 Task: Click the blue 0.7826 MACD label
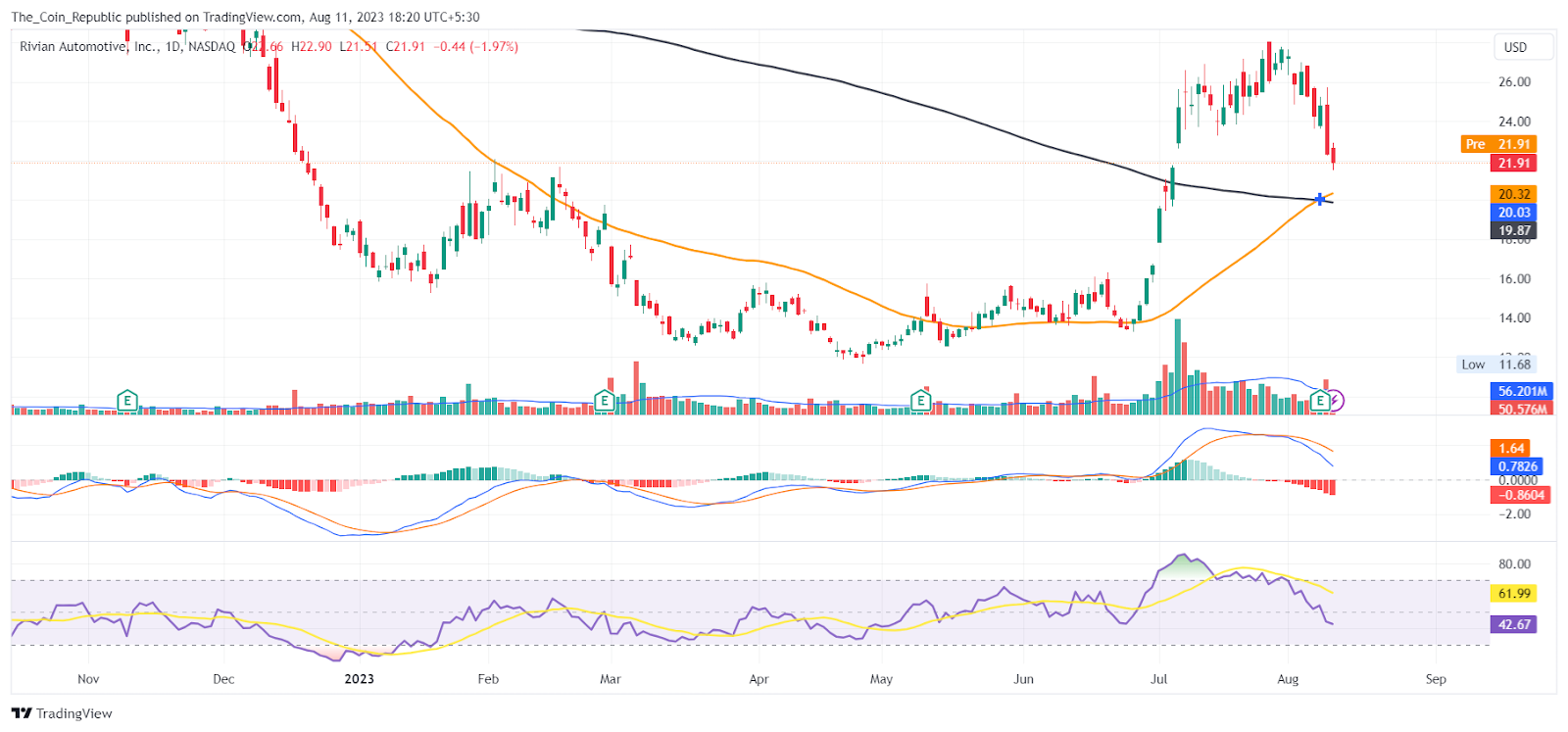click(x=1517, y=466)
